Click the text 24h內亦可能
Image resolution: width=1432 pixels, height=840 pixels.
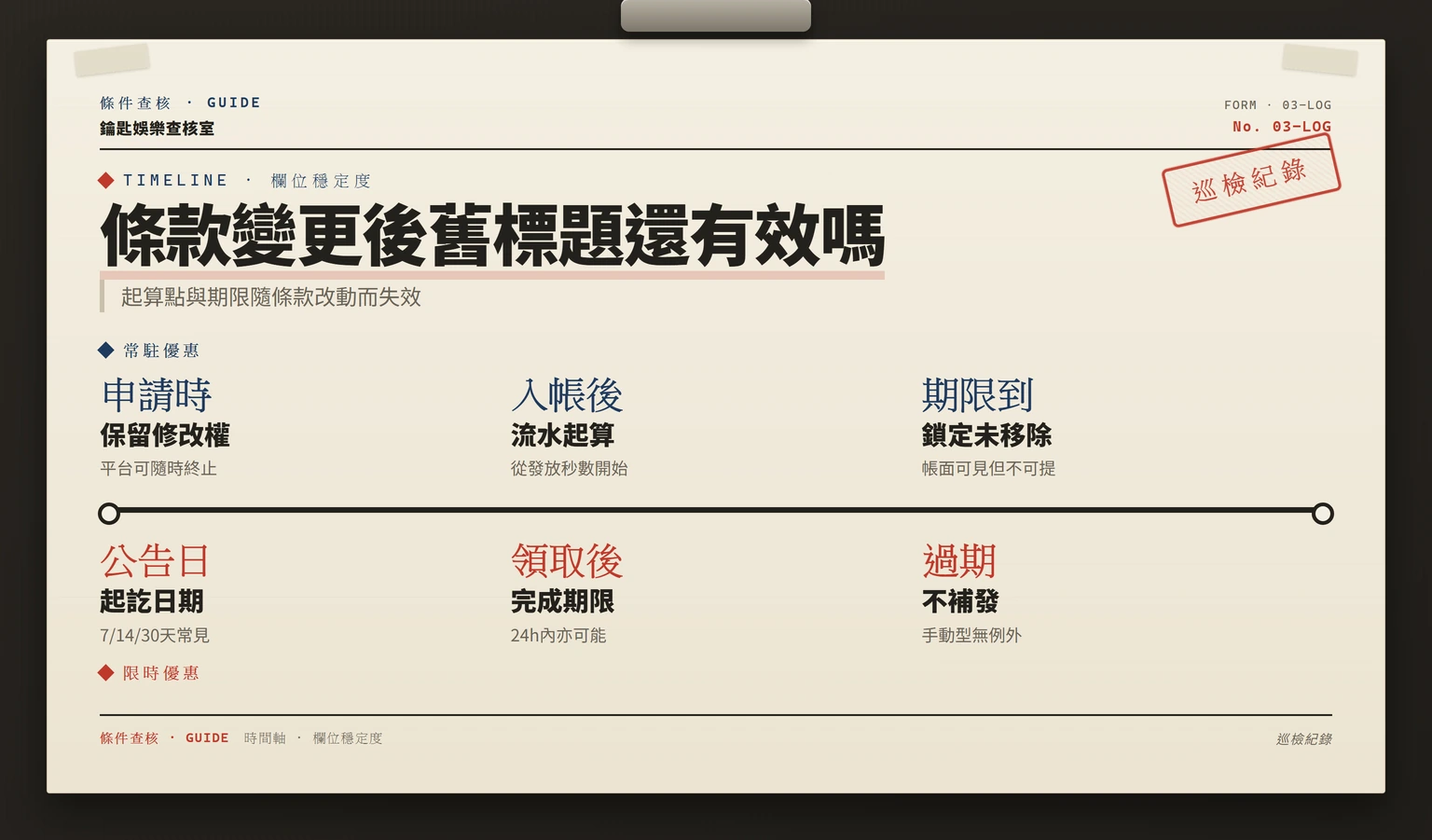[558, 635]
